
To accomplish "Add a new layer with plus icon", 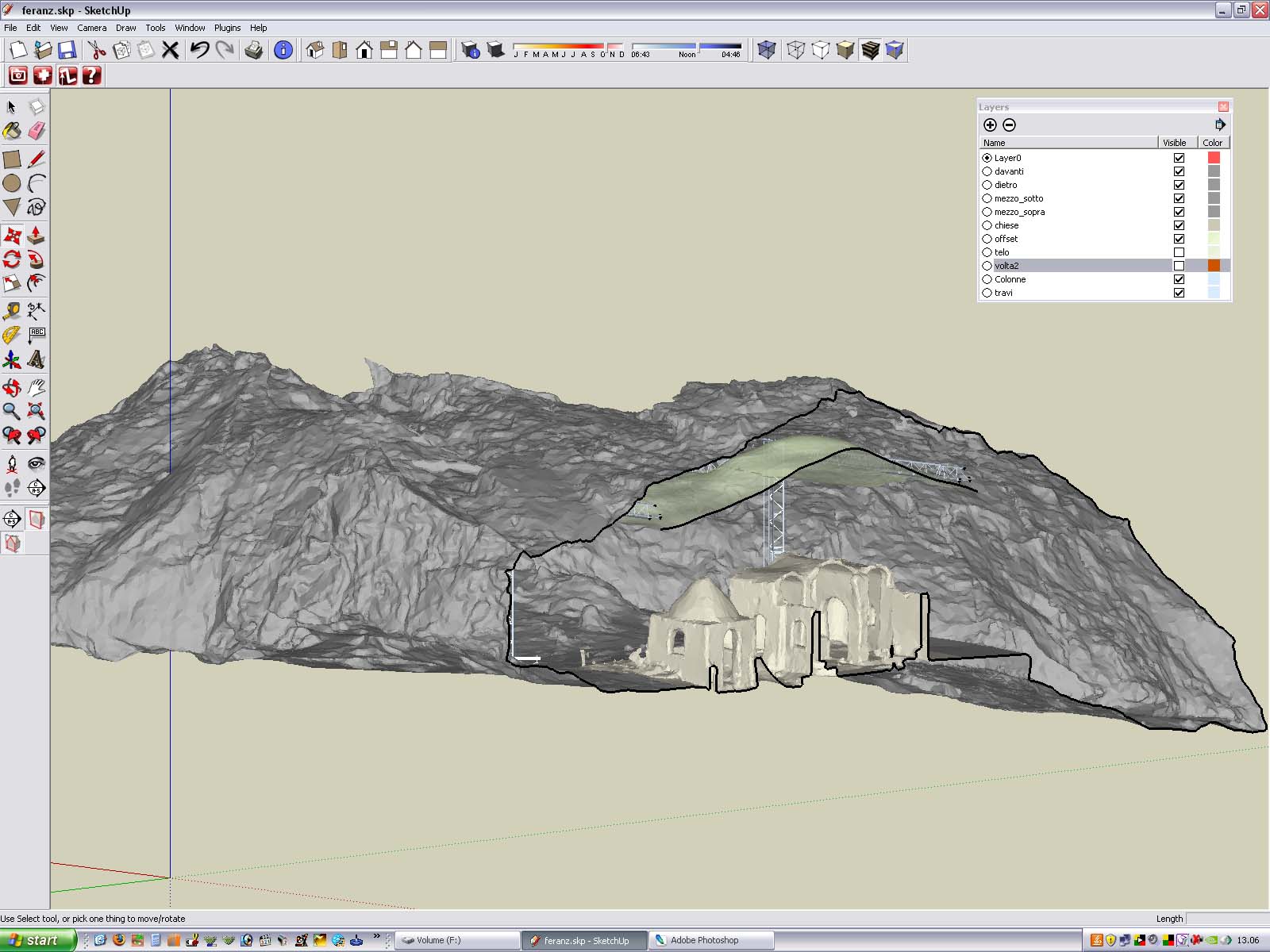I will 990,125.
